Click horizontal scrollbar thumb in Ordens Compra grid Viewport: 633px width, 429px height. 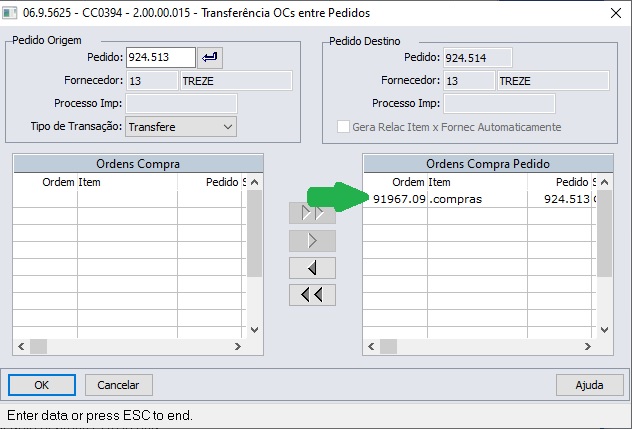tap(38, 346)
